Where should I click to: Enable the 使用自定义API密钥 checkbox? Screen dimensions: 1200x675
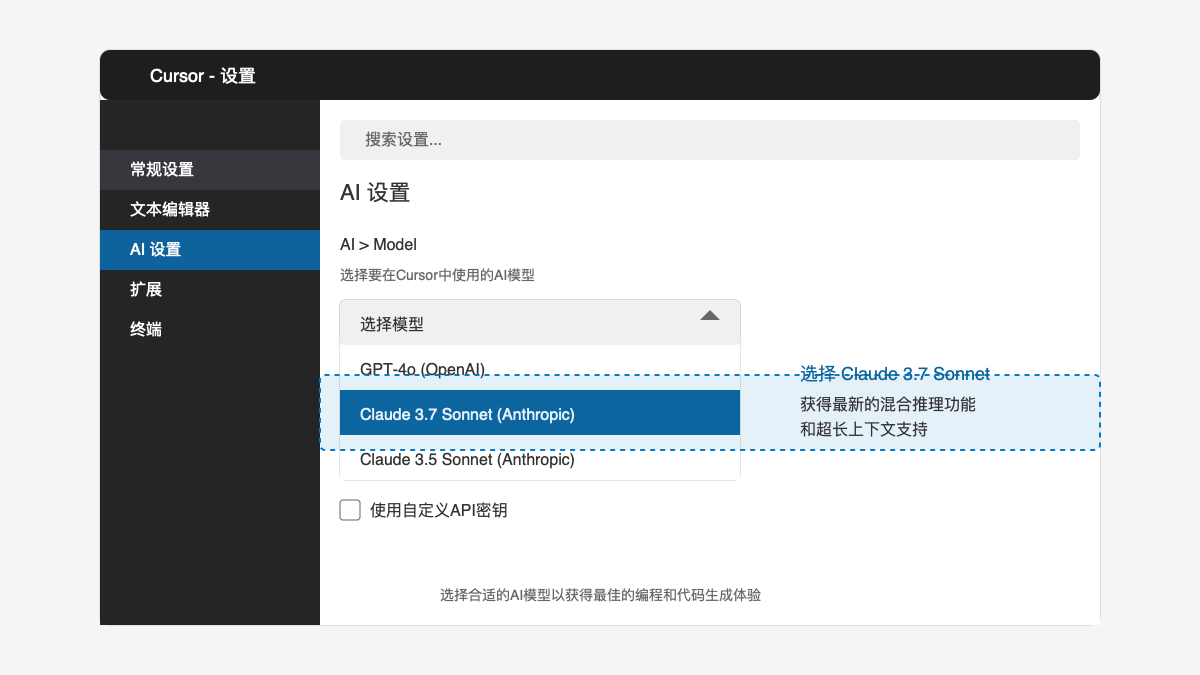coord(350,510)
